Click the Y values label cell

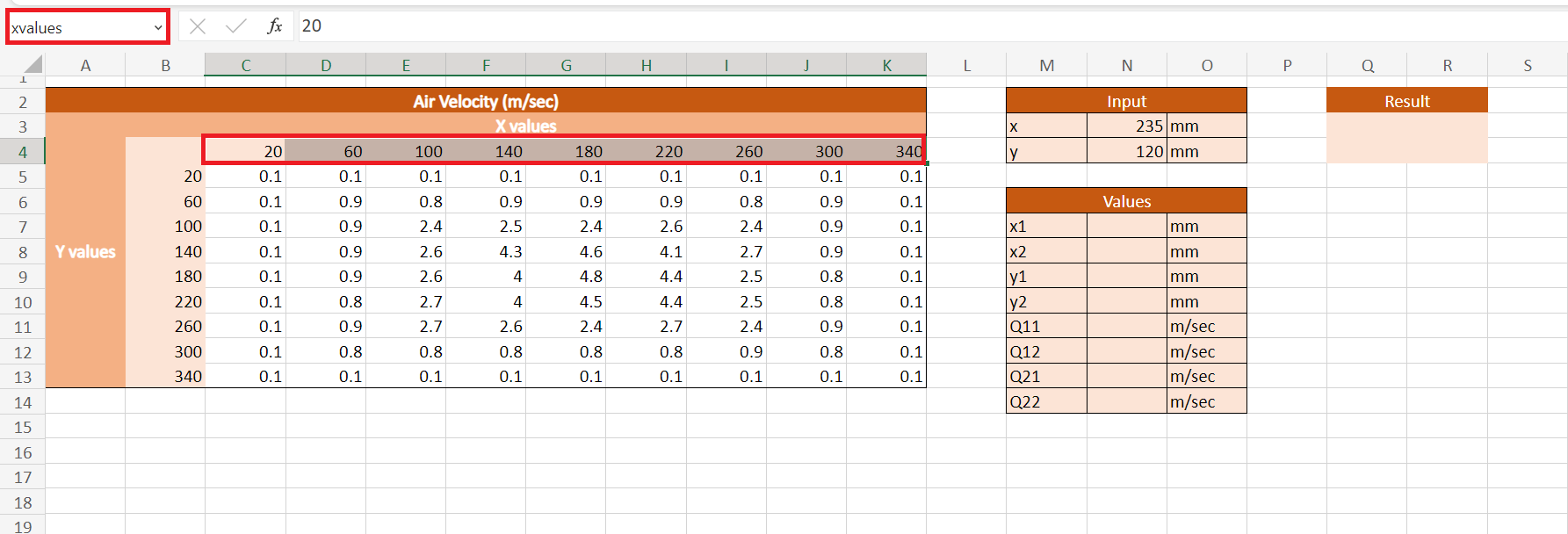85,252
